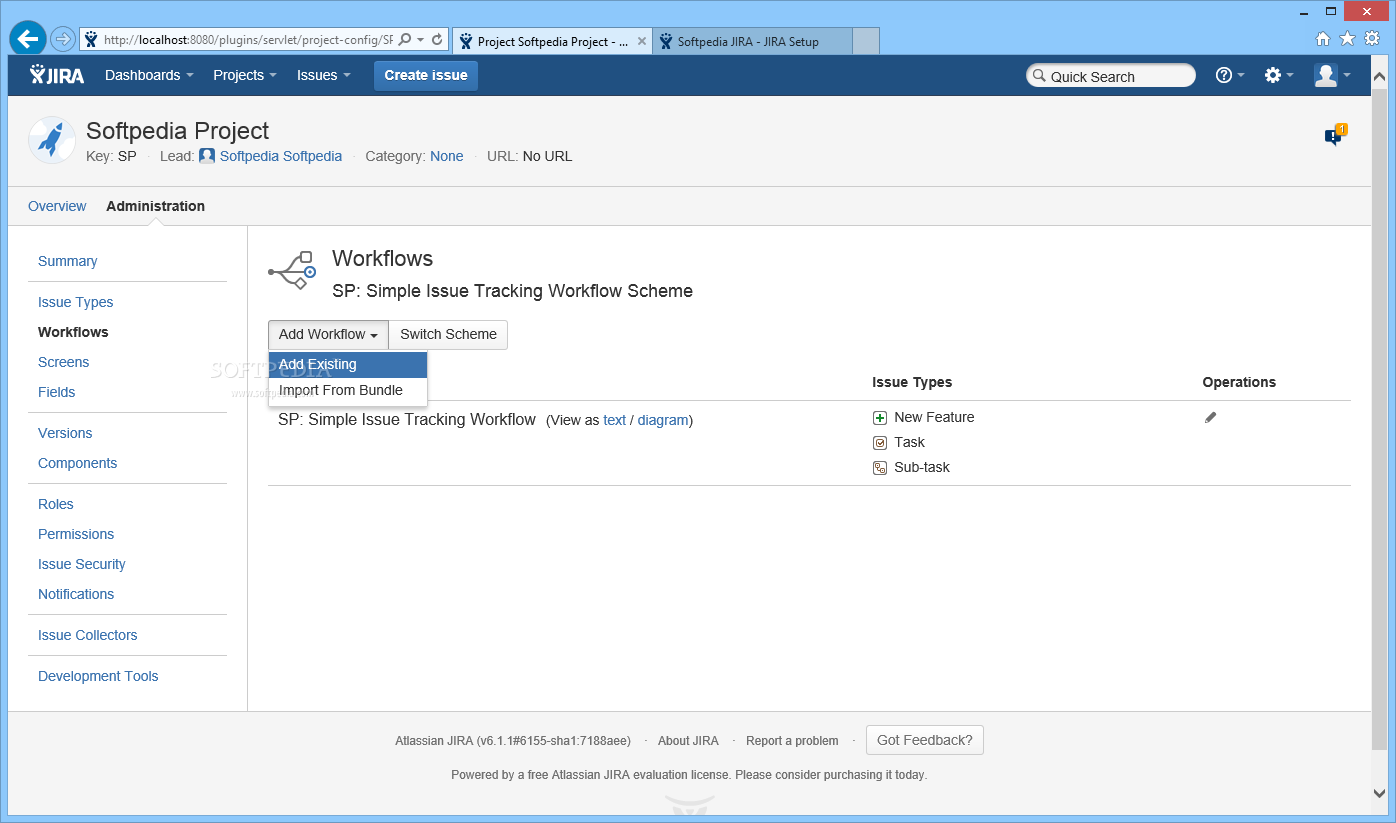Focus the Quick Search field
This screenshot has height=823, width=1396.
click(1111, 76)
